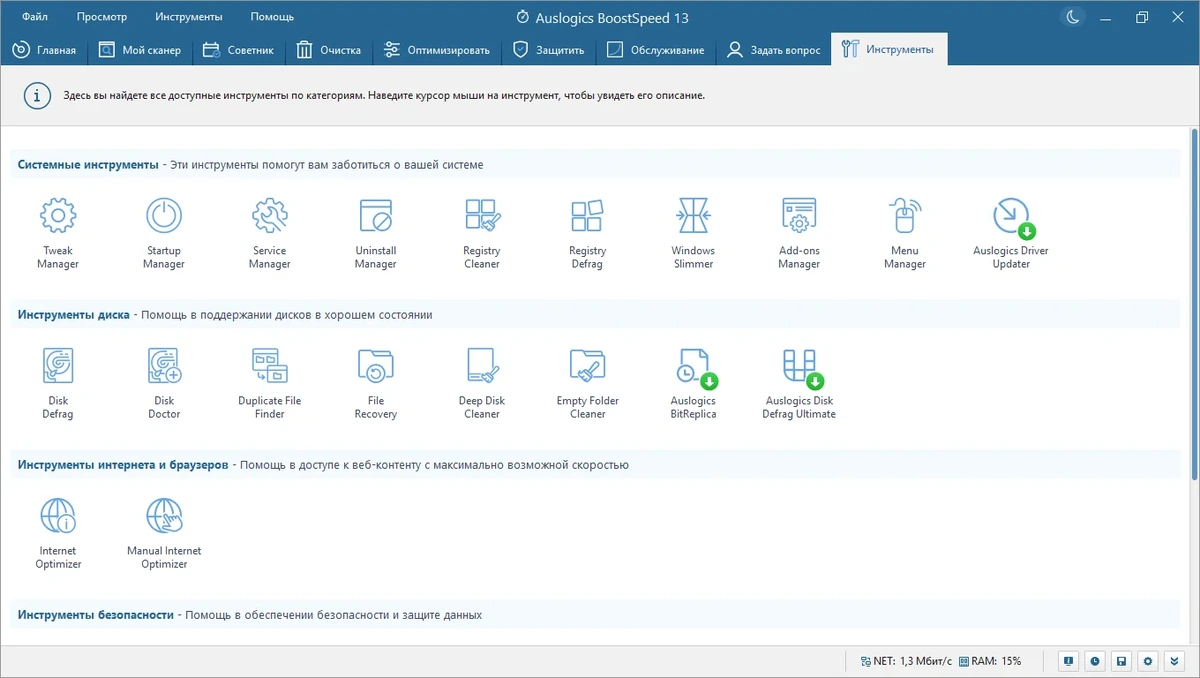Switch to Очистка tab
Viewport: 1200px width, 678px height.
pos(328,50)
